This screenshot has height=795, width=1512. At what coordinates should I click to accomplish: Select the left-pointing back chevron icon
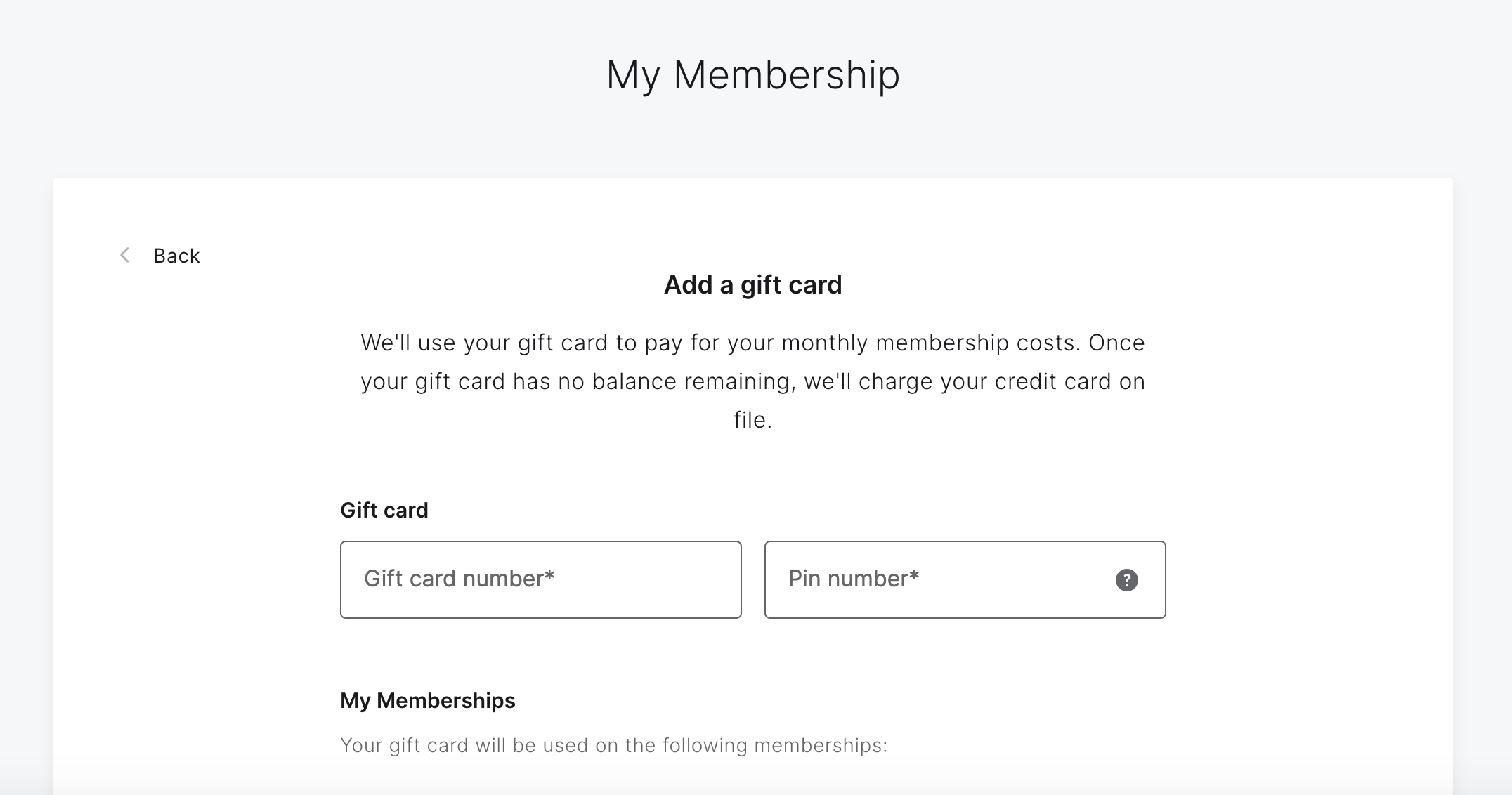[x=125, y=256]
